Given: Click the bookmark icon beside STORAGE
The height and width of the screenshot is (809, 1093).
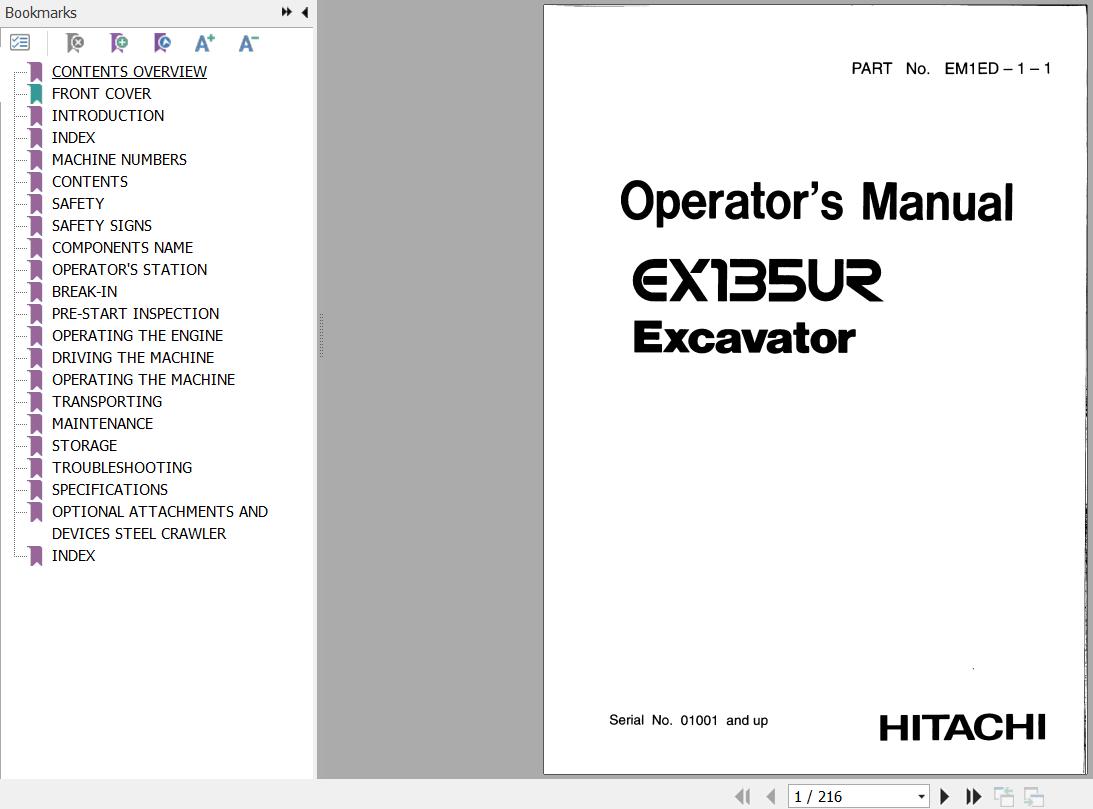Looking at the screenshot, I should [x=36, y=445].
